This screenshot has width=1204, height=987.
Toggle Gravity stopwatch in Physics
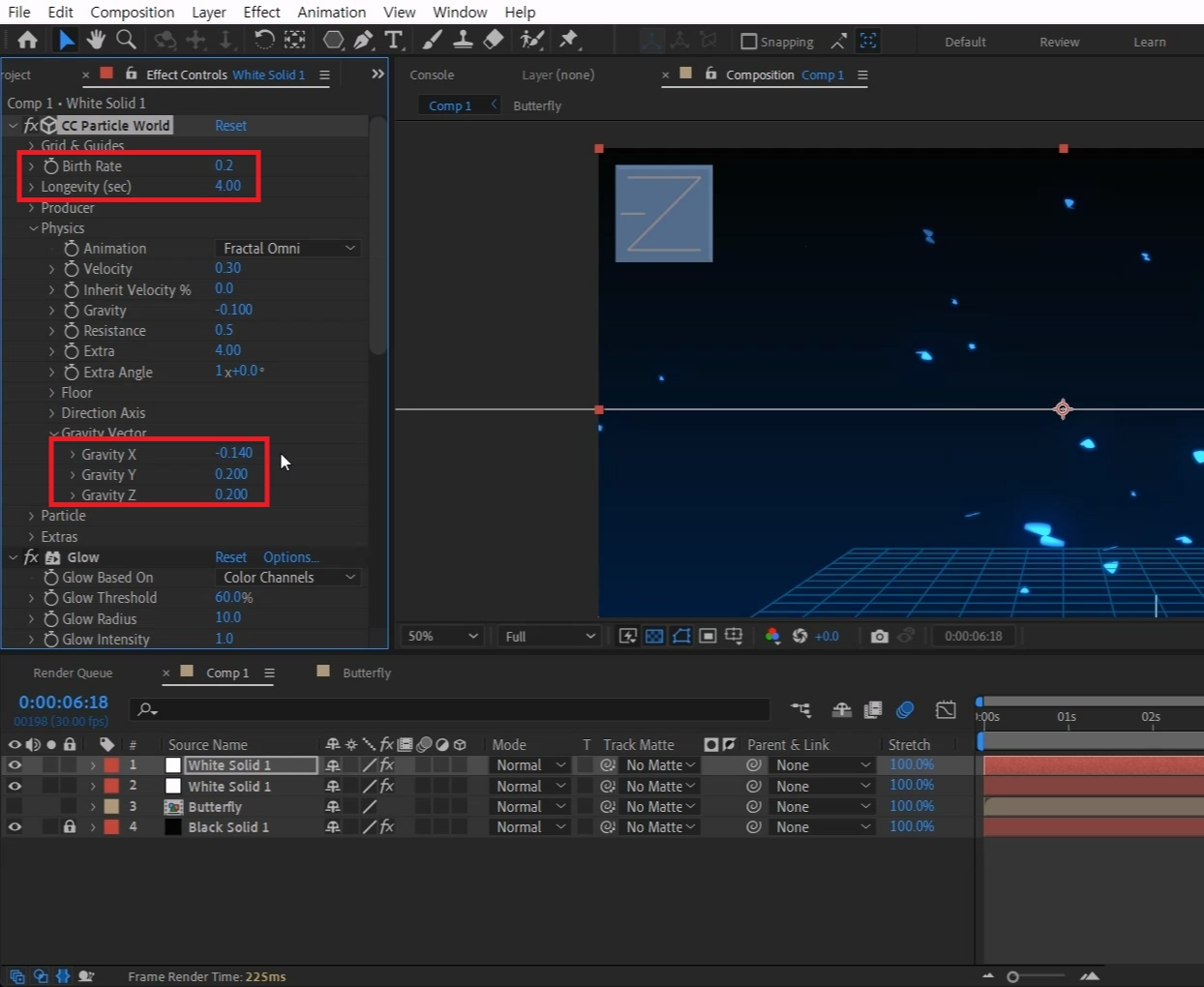point(72,311)
